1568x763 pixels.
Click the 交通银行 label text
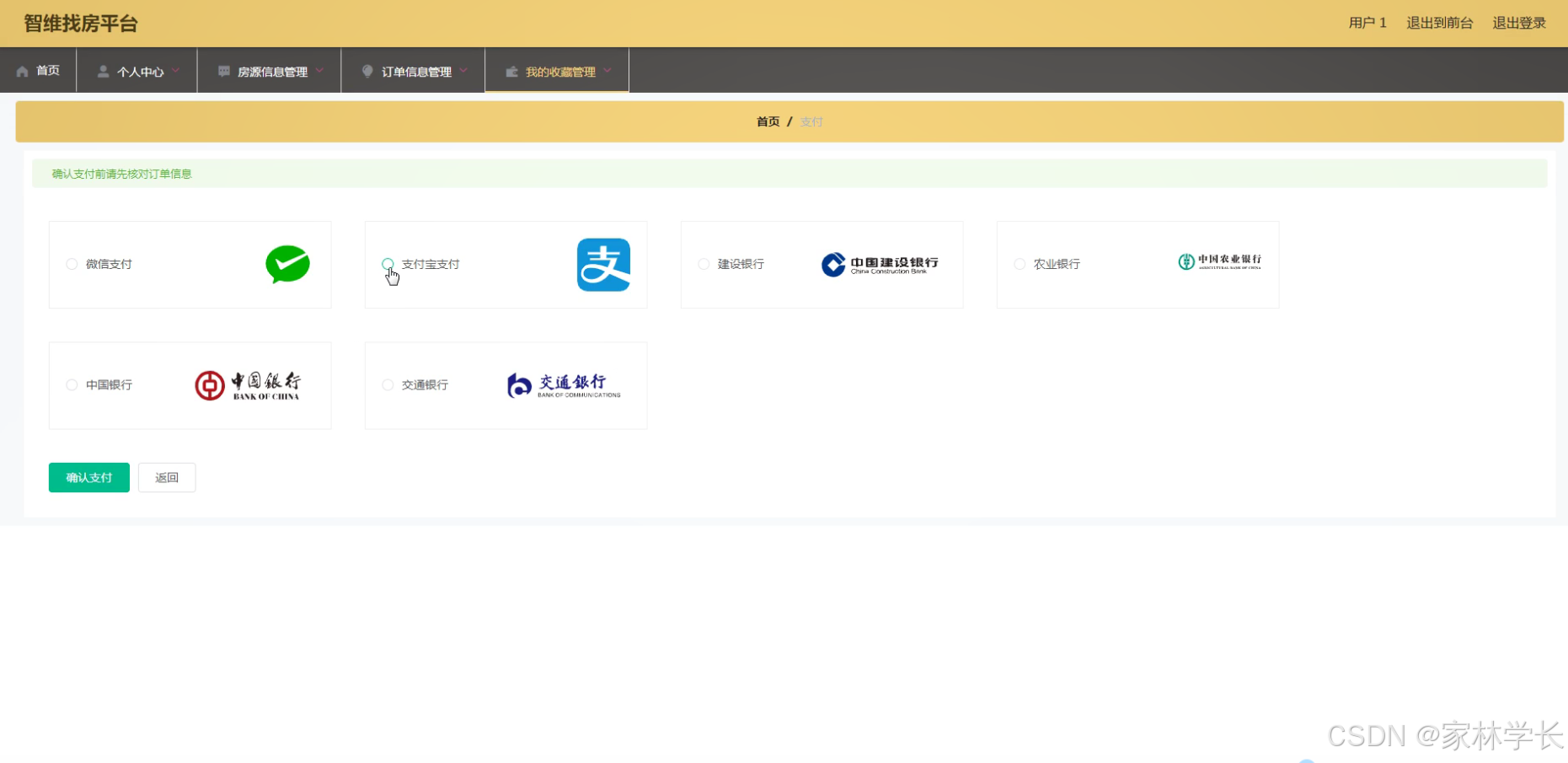click(425, 384)
